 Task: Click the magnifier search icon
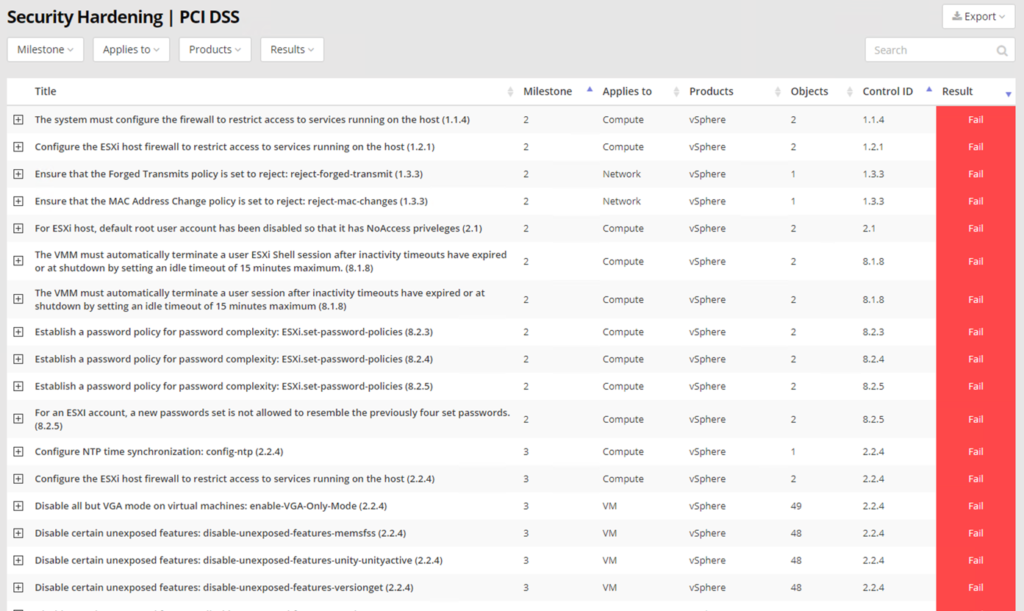[x=1002, y=50]
